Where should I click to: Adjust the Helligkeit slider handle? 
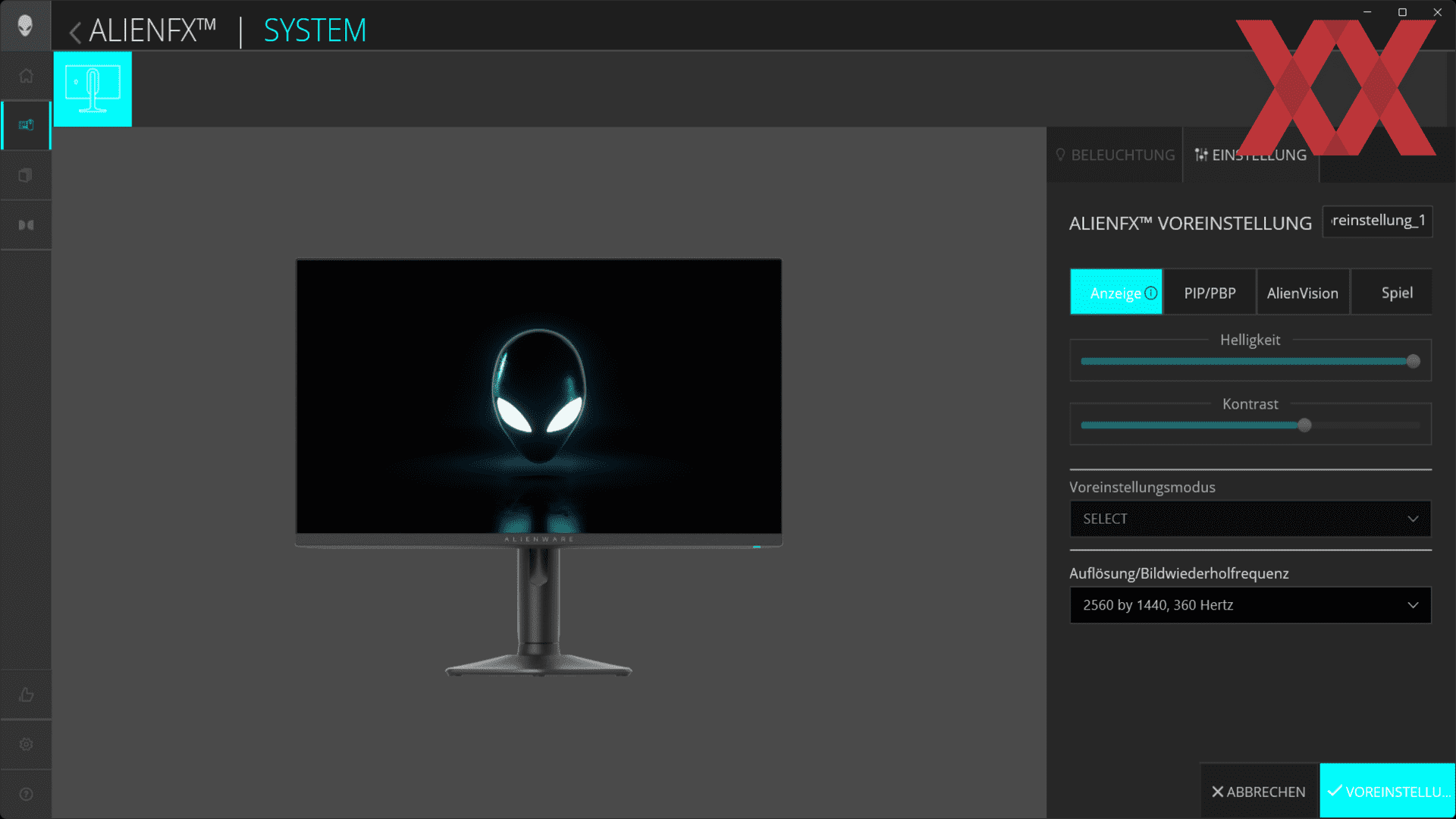coord(1413,362)
